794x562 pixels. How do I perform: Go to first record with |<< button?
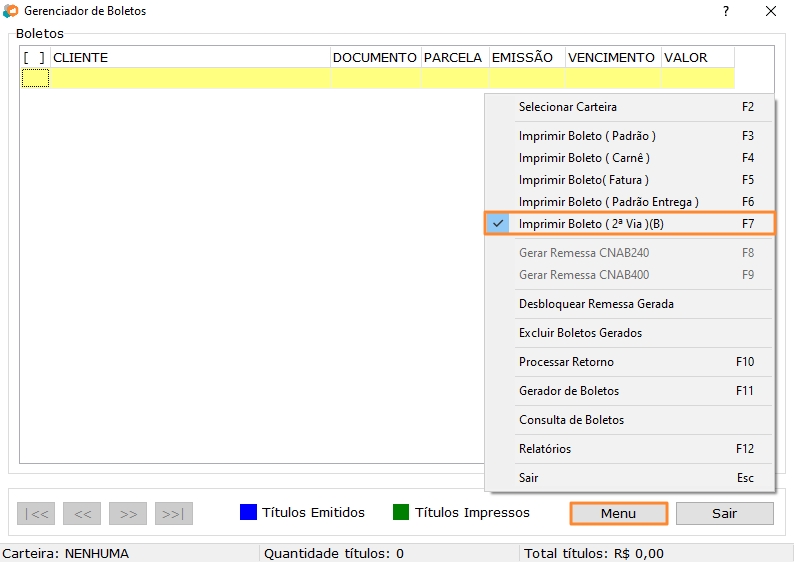[36, 513]
